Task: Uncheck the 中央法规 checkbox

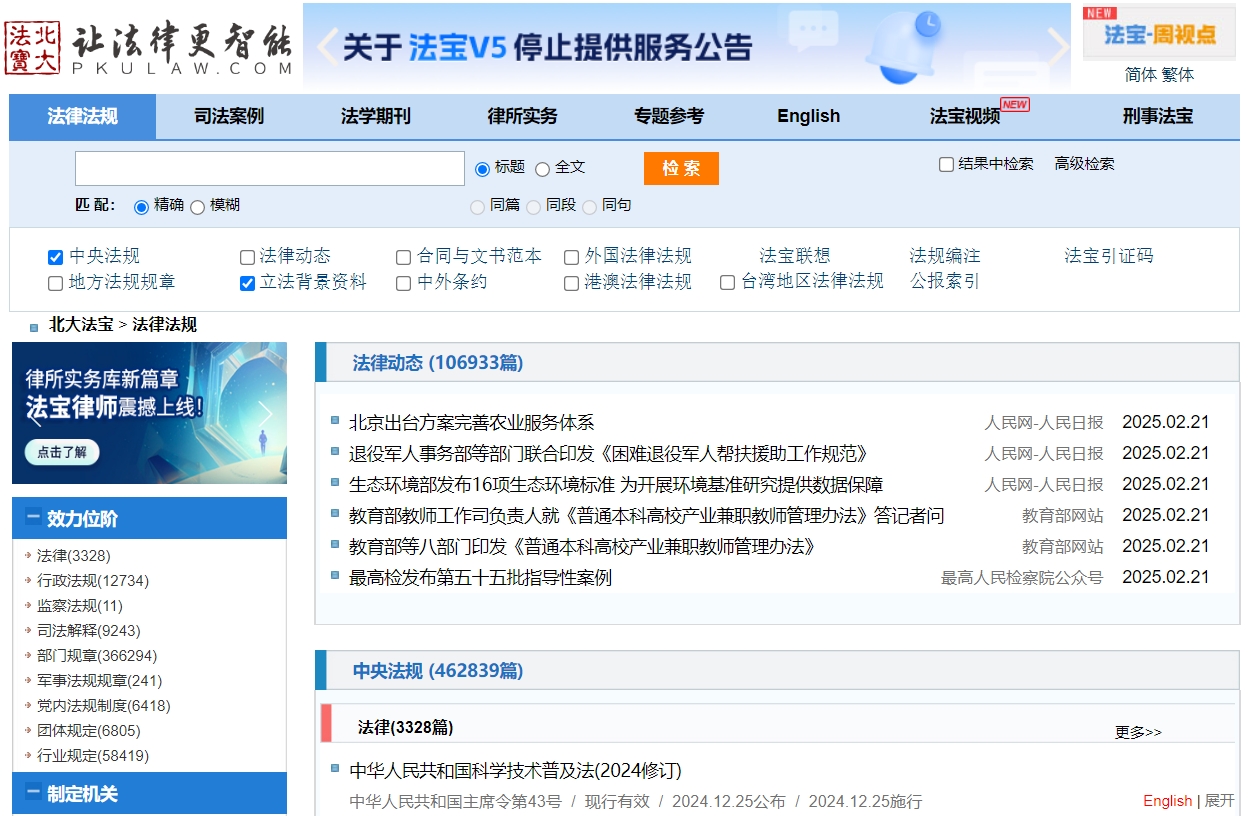Action: coord(56,257)
